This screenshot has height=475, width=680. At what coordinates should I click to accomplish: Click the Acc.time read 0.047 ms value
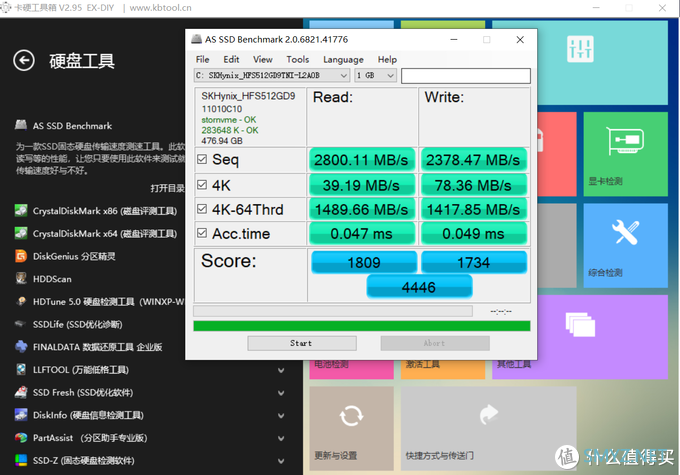point(362,234)
